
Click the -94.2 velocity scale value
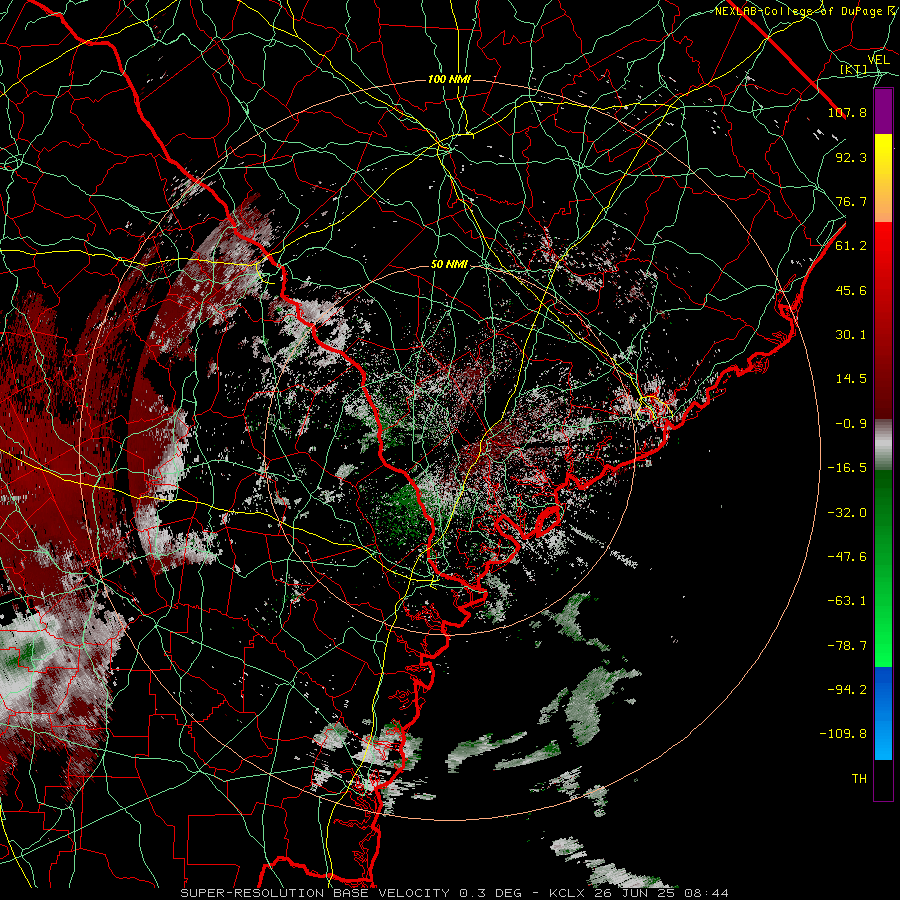[x=847, y=689]
